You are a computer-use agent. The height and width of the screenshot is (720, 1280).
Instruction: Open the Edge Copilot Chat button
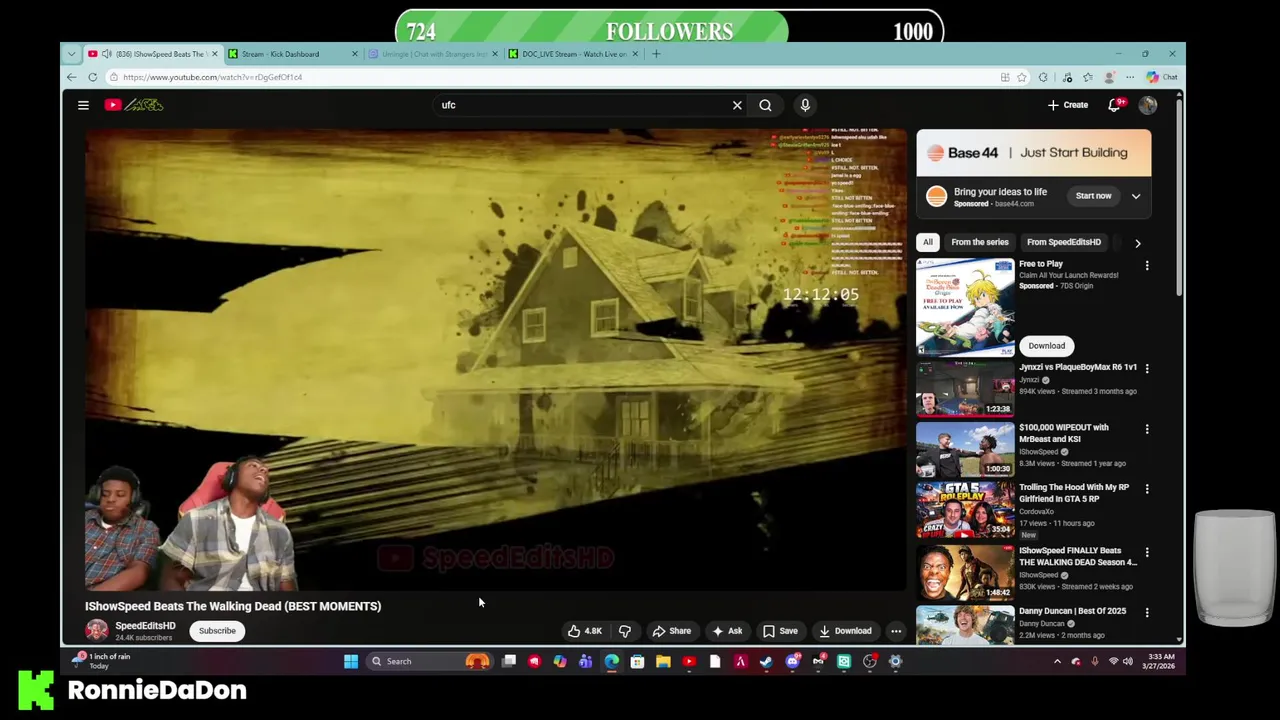pyautogui.click(x=1162, y=77)
